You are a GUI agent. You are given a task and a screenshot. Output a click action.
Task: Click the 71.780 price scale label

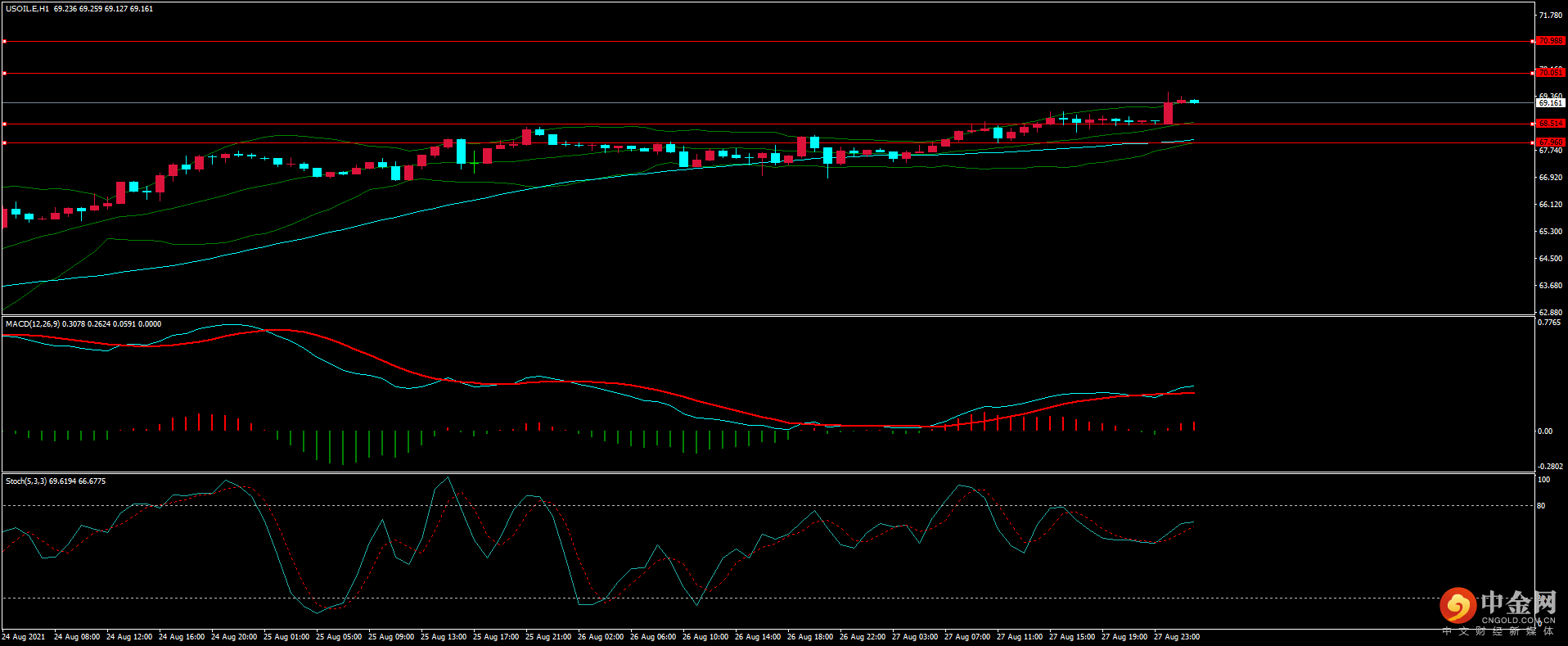pos(1551,16)
